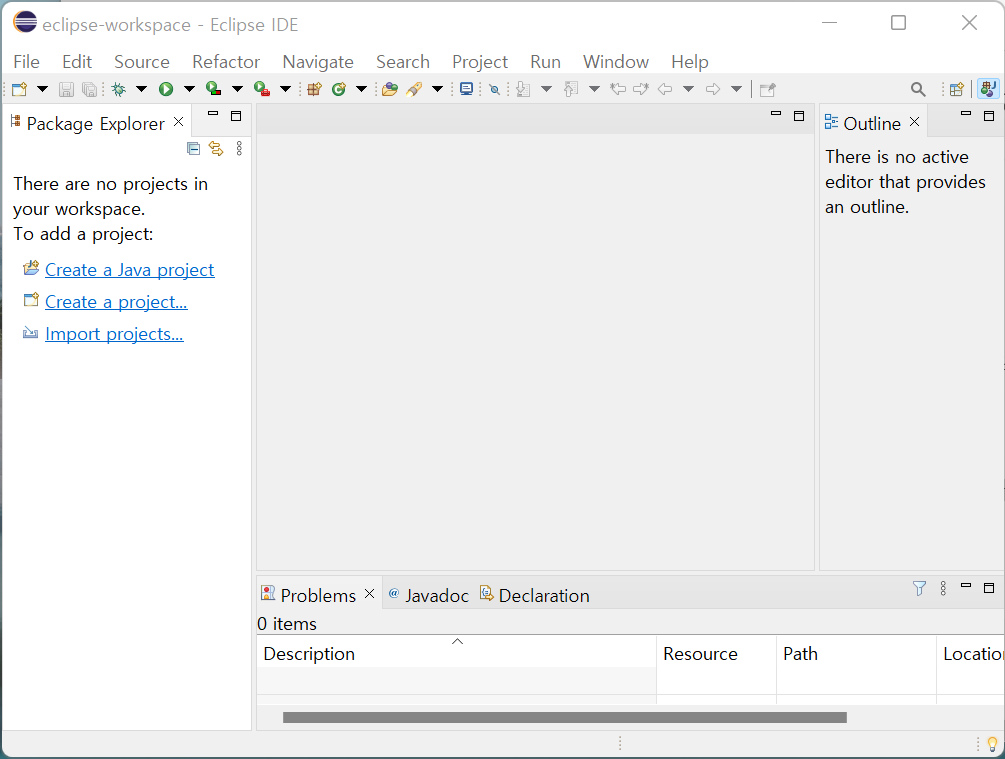This screenshot has width=1005, height=759.
Task: Click the Coverage launch icon
Action: [x=213, y=89]
